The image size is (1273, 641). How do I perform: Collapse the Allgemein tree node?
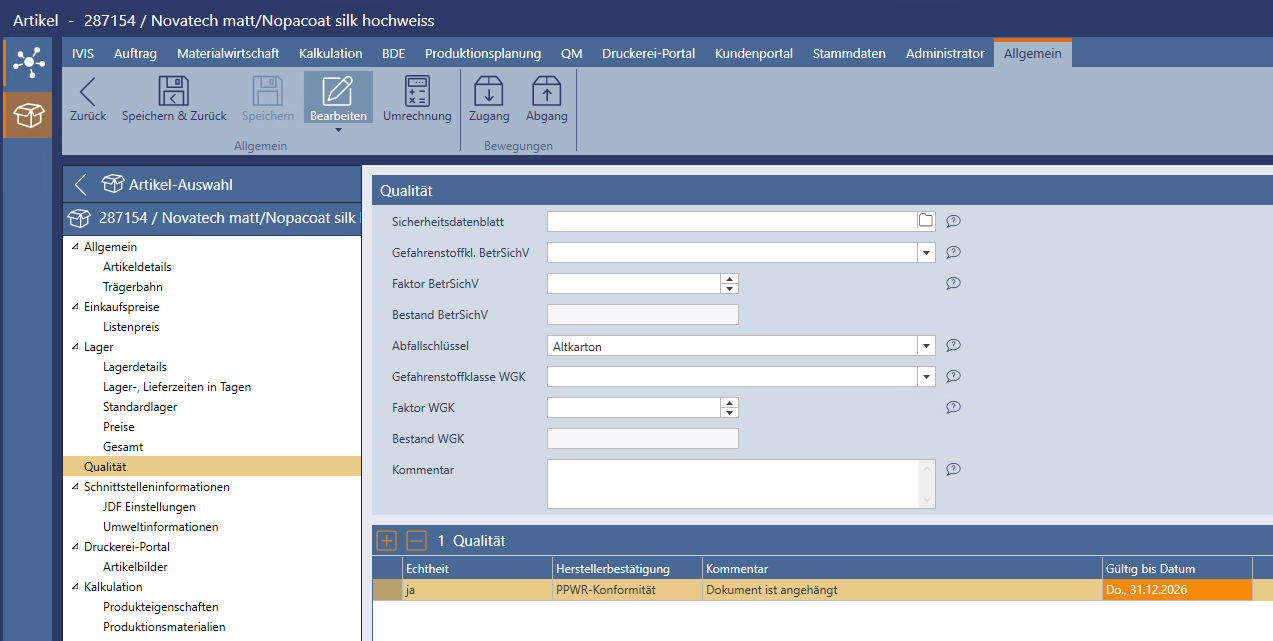[x=75, y=247]
